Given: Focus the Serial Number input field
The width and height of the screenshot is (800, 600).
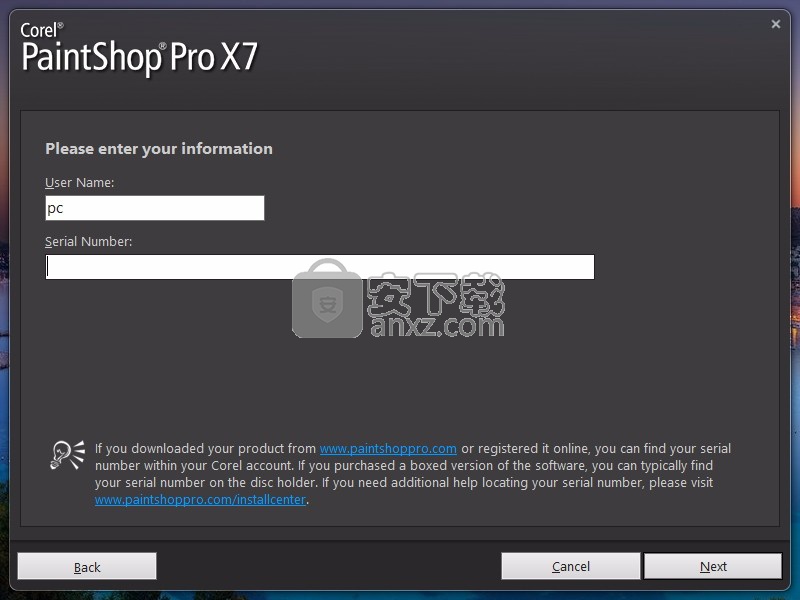Looking at the screenshot, I should [320, 267].
